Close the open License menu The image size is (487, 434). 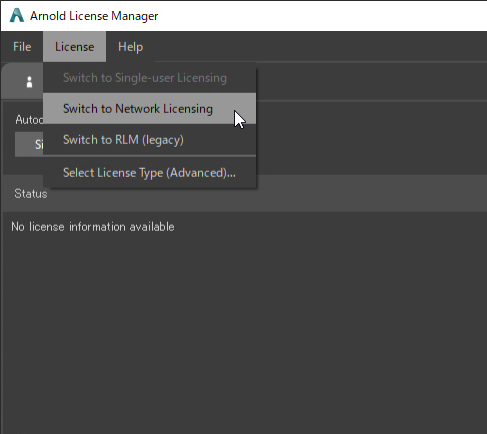[x=74, y=47]
